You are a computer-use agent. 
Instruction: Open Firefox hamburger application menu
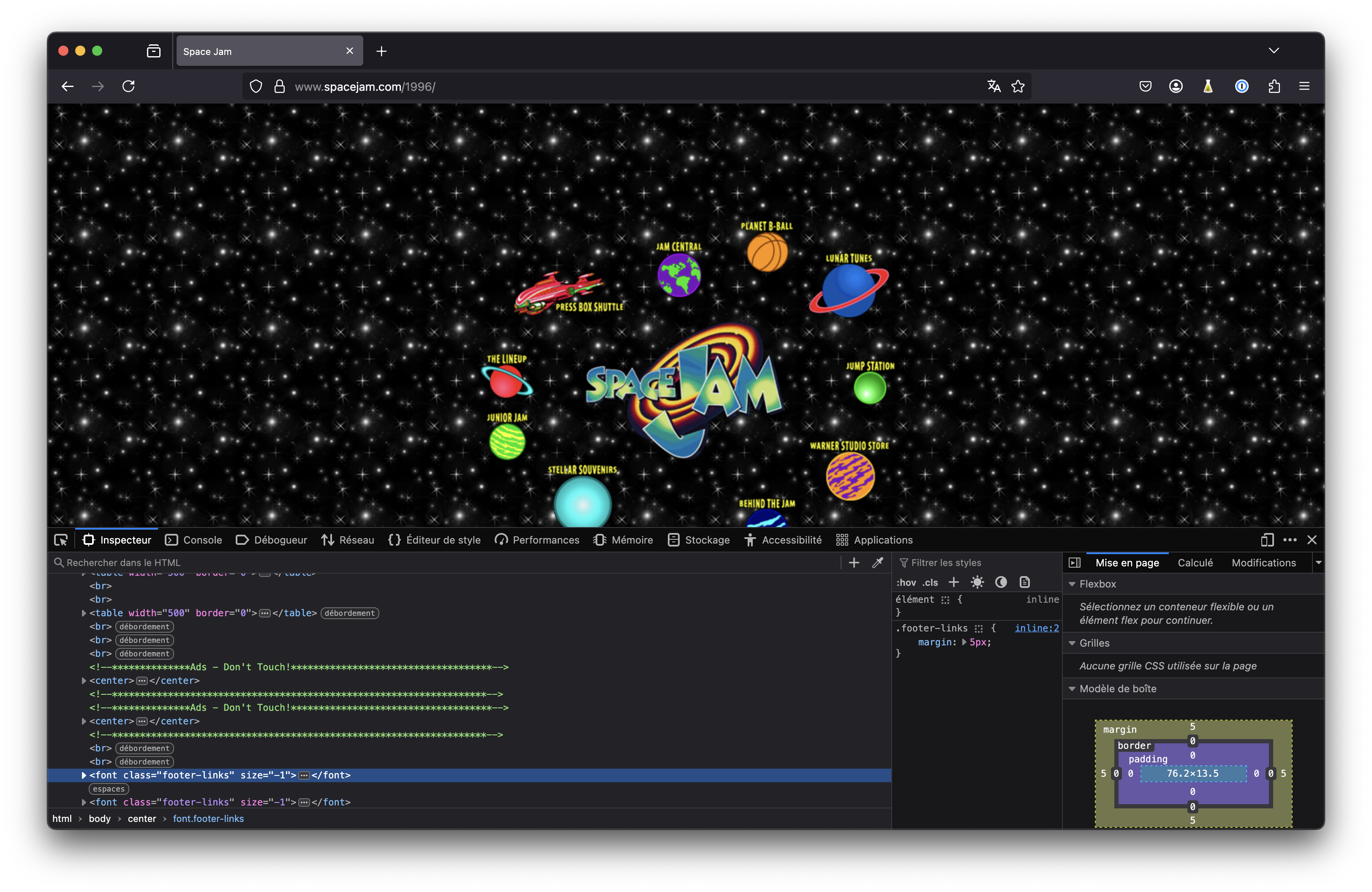click(x=1304, y=87)
